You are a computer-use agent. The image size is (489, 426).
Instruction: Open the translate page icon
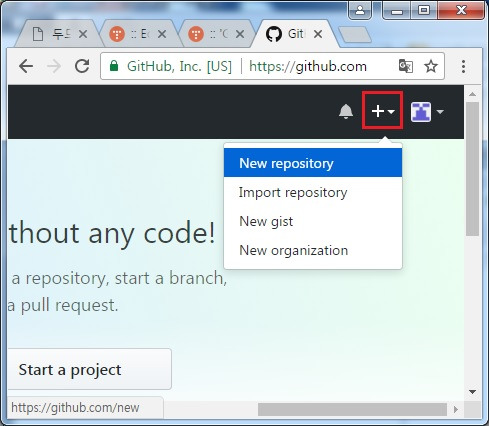tap(406, 66)
